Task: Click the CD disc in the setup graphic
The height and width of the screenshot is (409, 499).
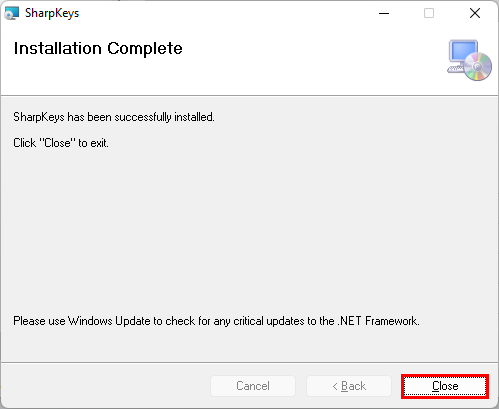Action: (477, 66)
